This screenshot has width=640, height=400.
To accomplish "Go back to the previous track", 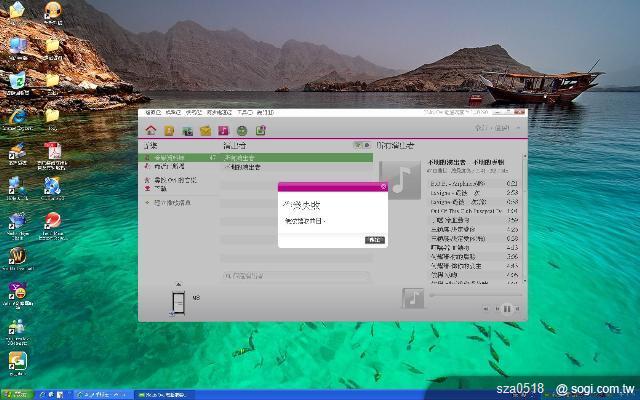I will pos(497,309).
